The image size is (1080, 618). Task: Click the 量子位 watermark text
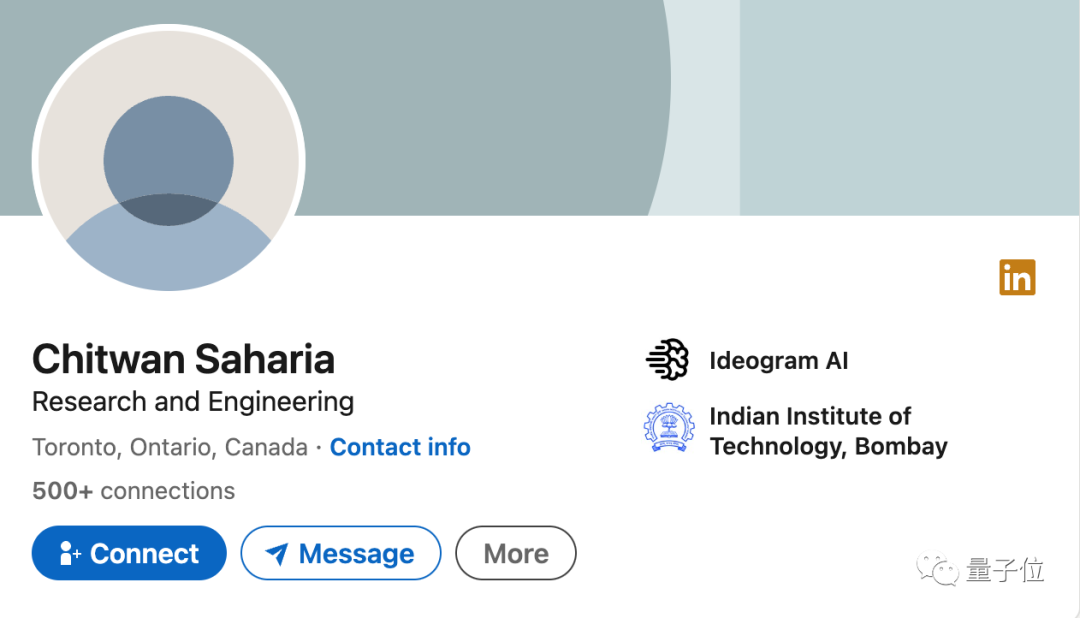click(x=1005, y=570)
